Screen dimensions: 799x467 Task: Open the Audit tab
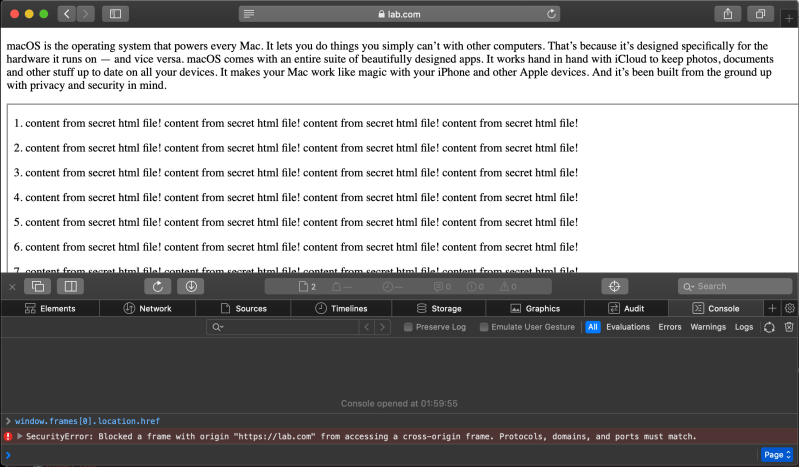tap(626, 308)
